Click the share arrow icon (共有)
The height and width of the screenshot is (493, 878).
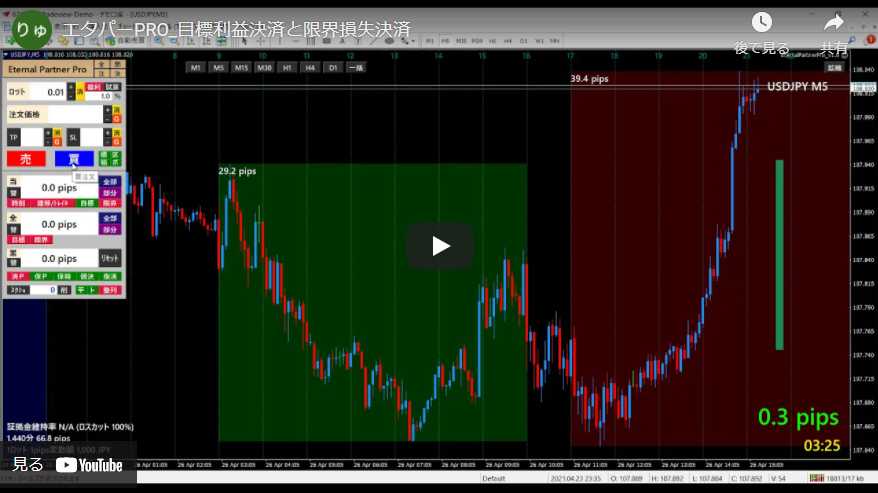(834, 22)
